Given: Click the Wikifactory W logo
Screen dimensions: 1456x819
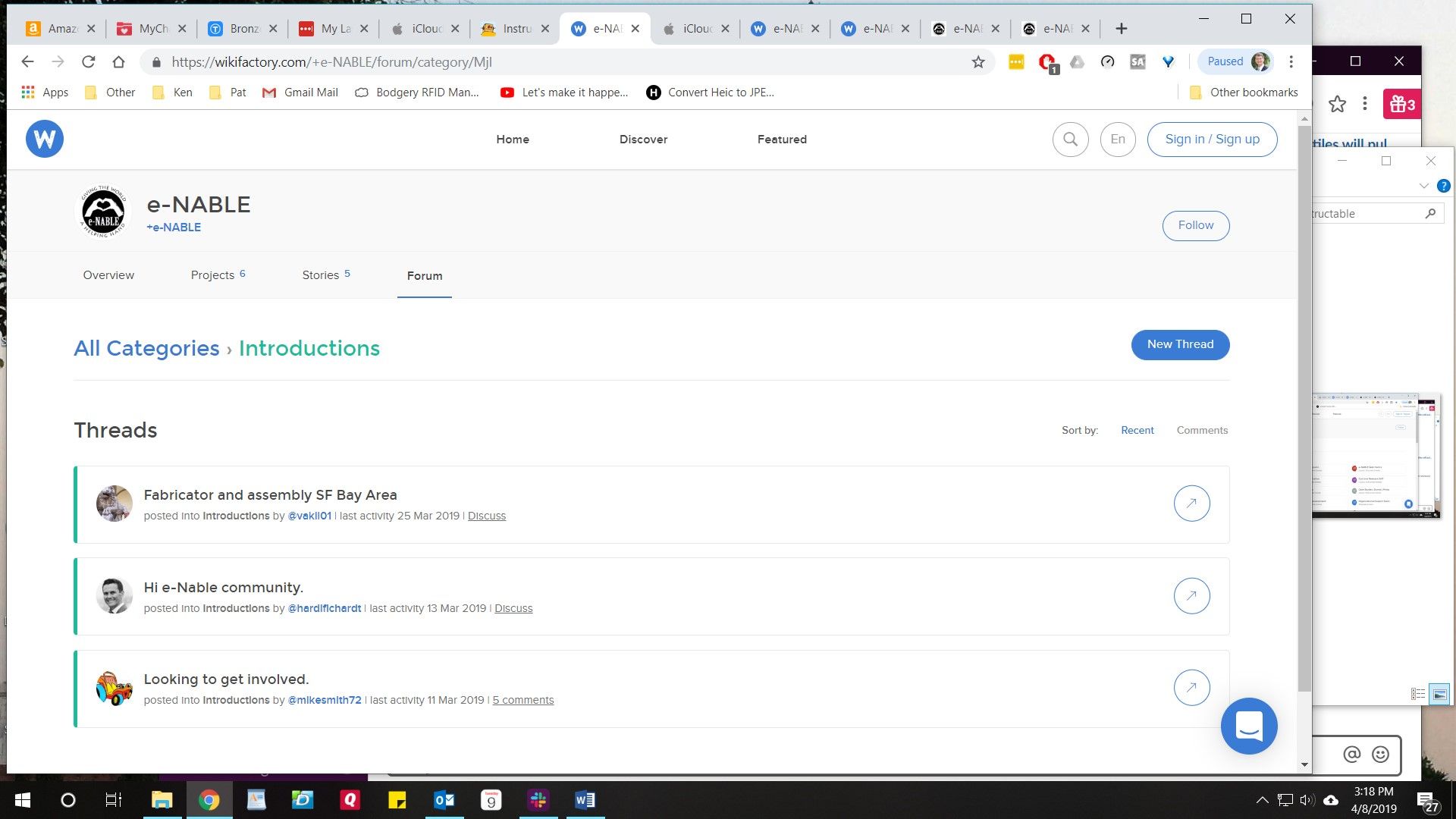Looking at the screenshot, I should tap(45, 140).
